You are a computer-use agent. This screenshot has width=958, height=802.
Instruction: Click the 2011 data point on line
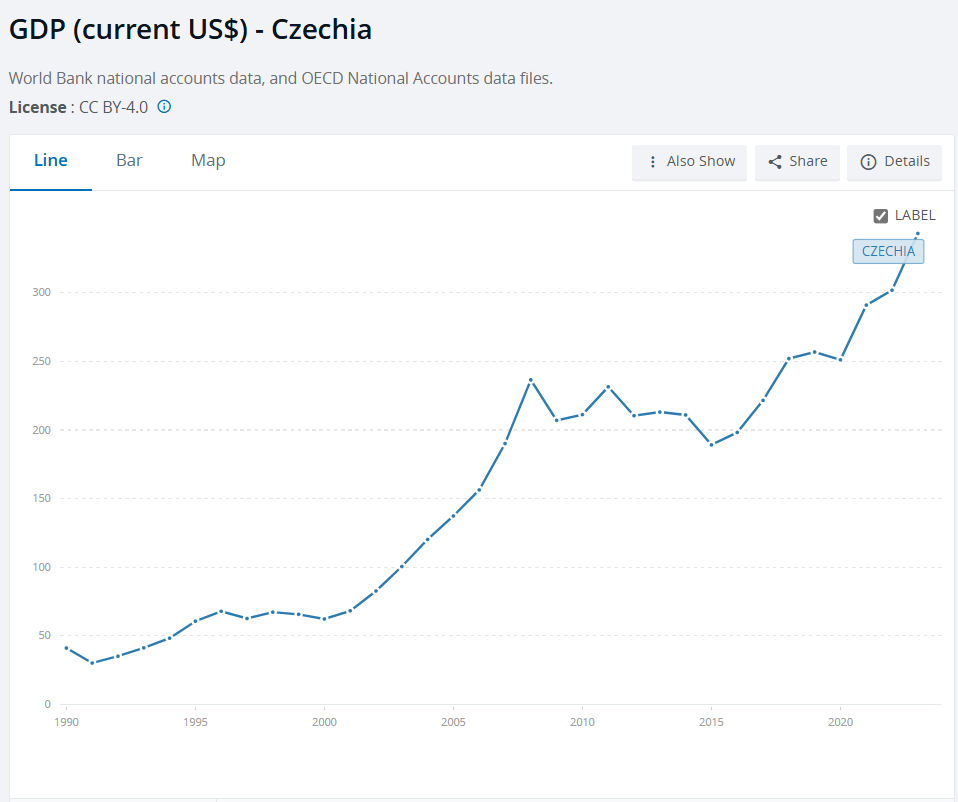tap(608, 387)
